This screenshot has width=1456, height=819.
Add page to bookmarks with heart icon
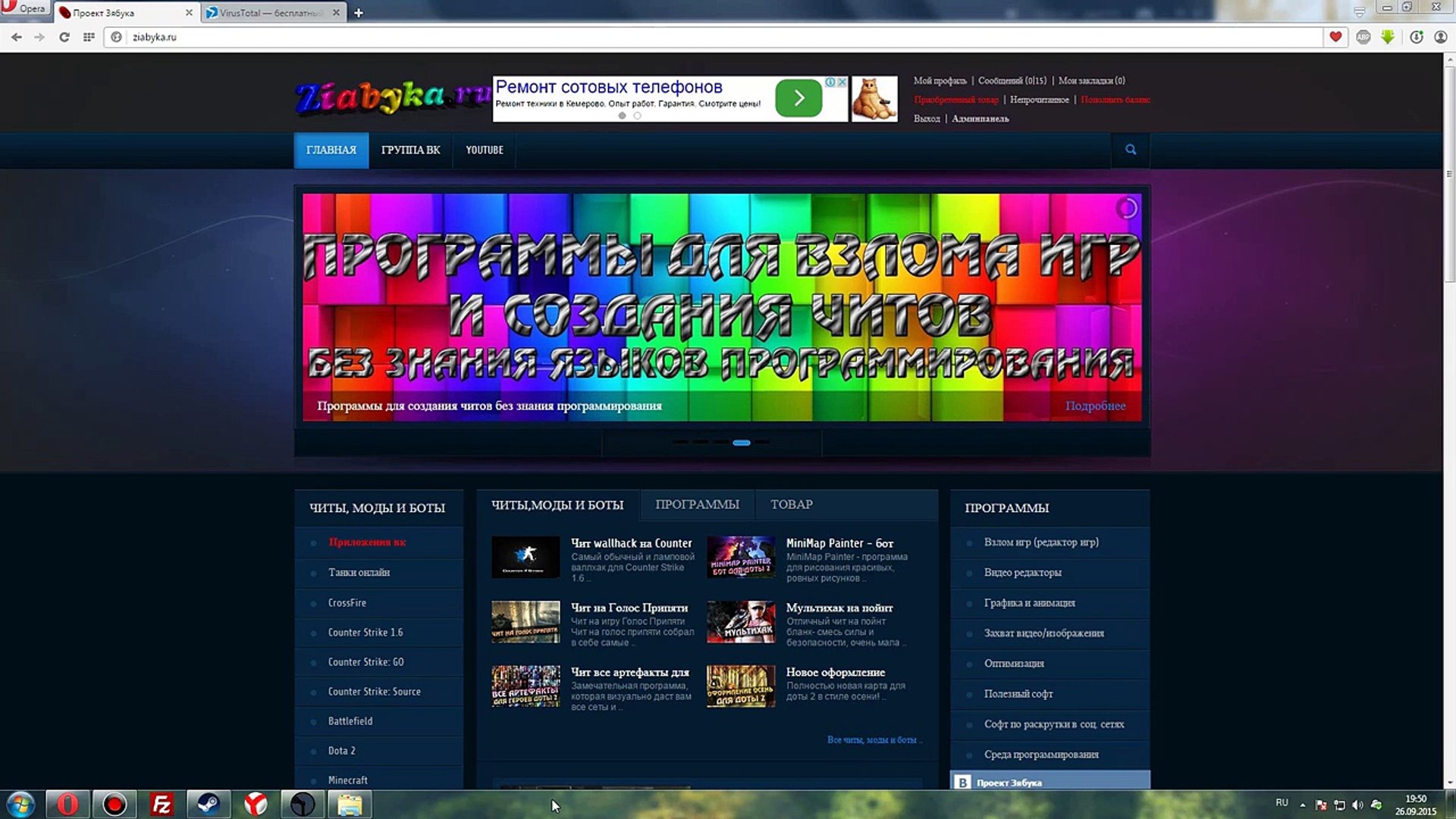(x=1335, y=37)
